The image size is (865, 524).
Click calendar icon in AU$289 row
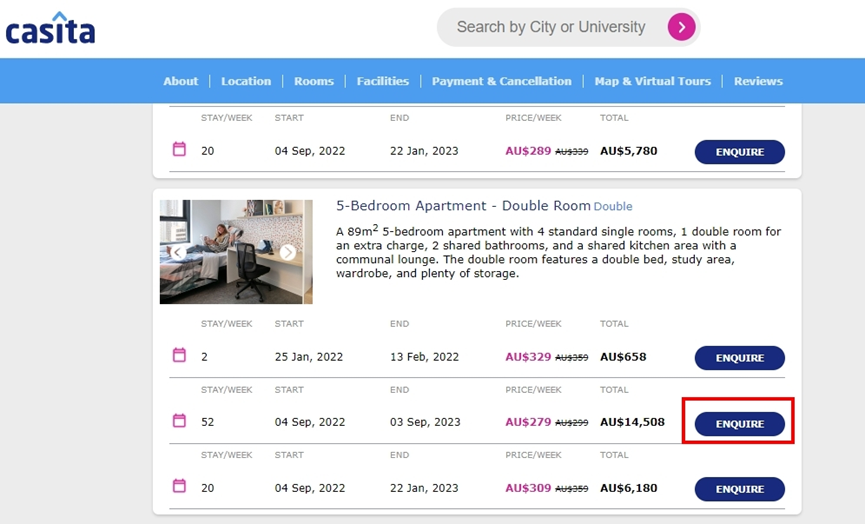pyautogui.click(x=179, y=149)
